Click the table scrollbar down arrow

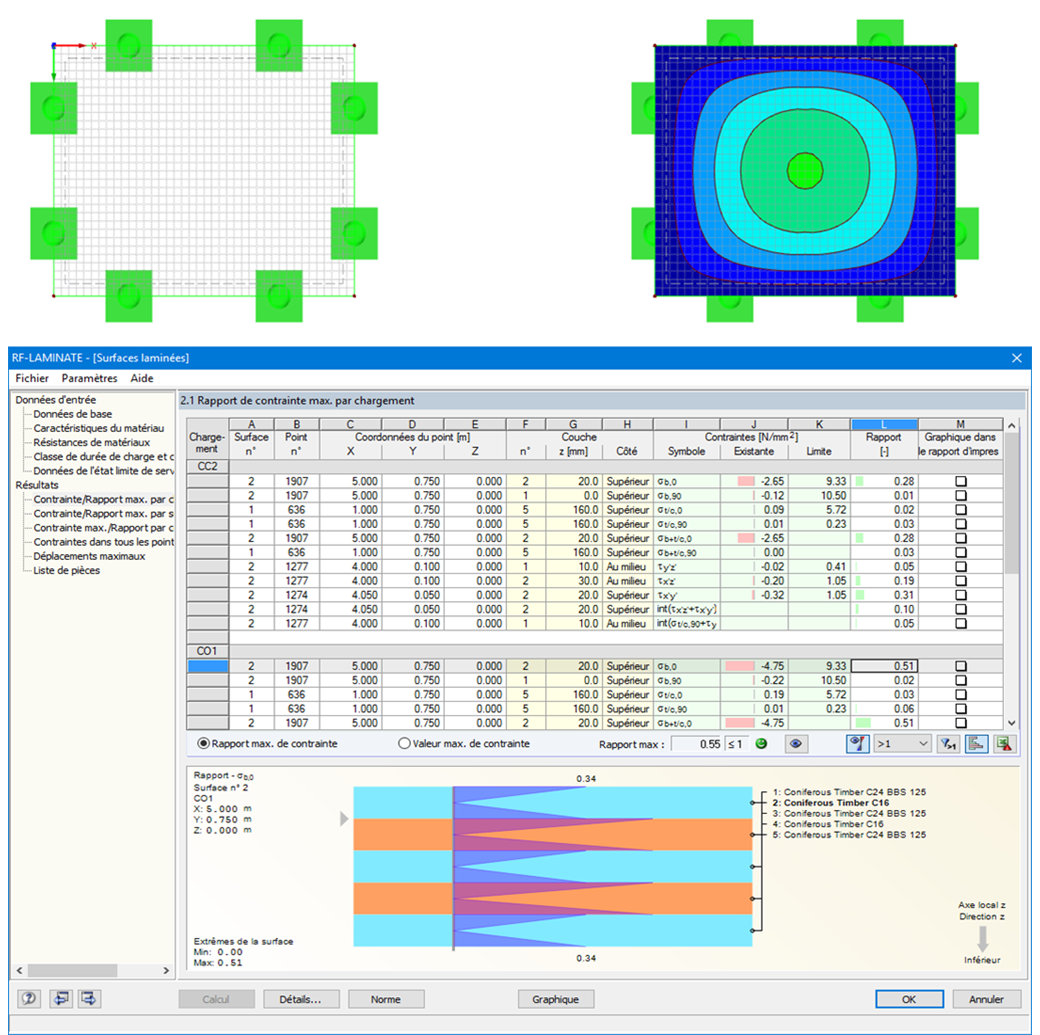click(x=1011, y=723)
